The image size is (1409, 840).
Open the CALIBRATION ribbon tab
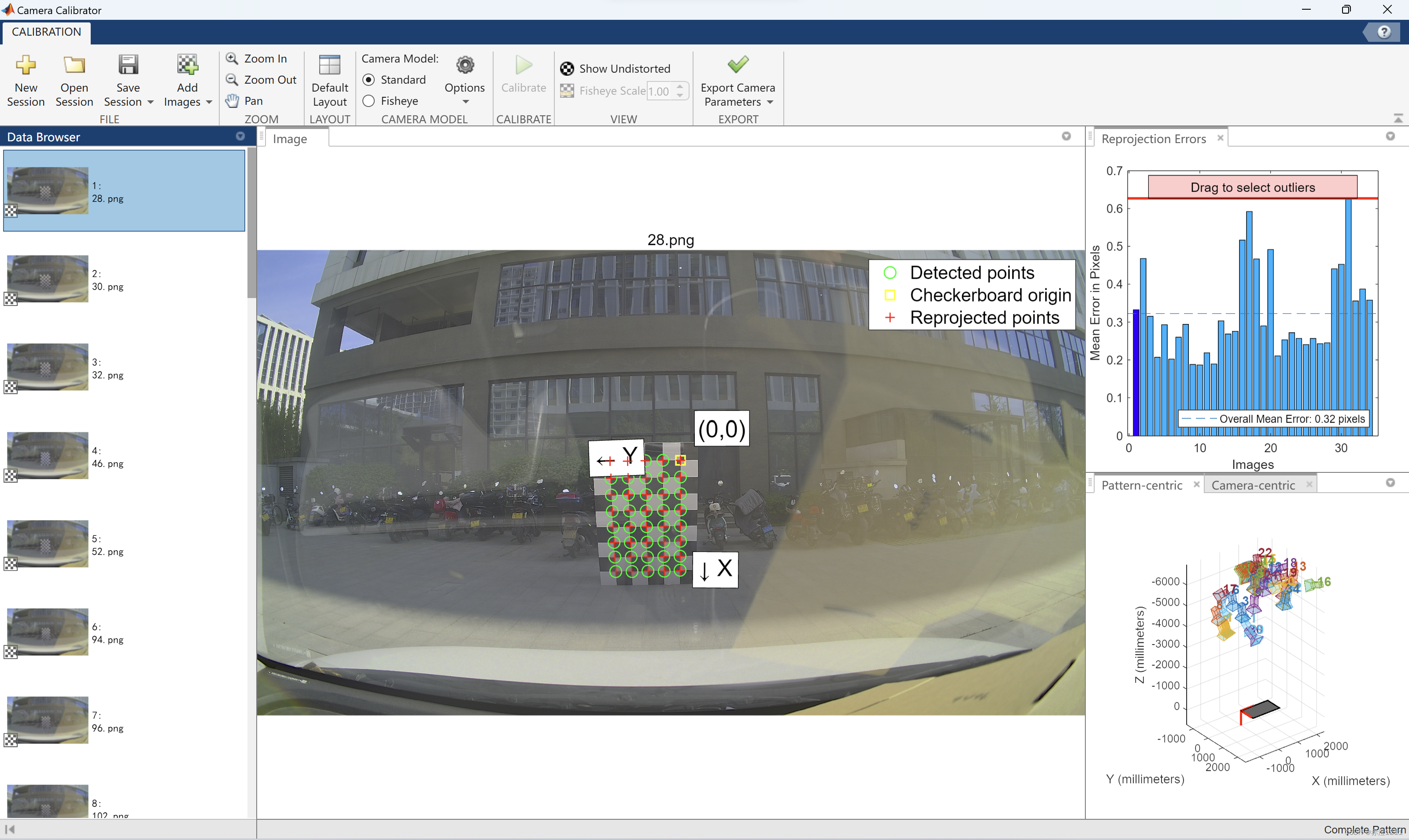click(x=46, y=32)
